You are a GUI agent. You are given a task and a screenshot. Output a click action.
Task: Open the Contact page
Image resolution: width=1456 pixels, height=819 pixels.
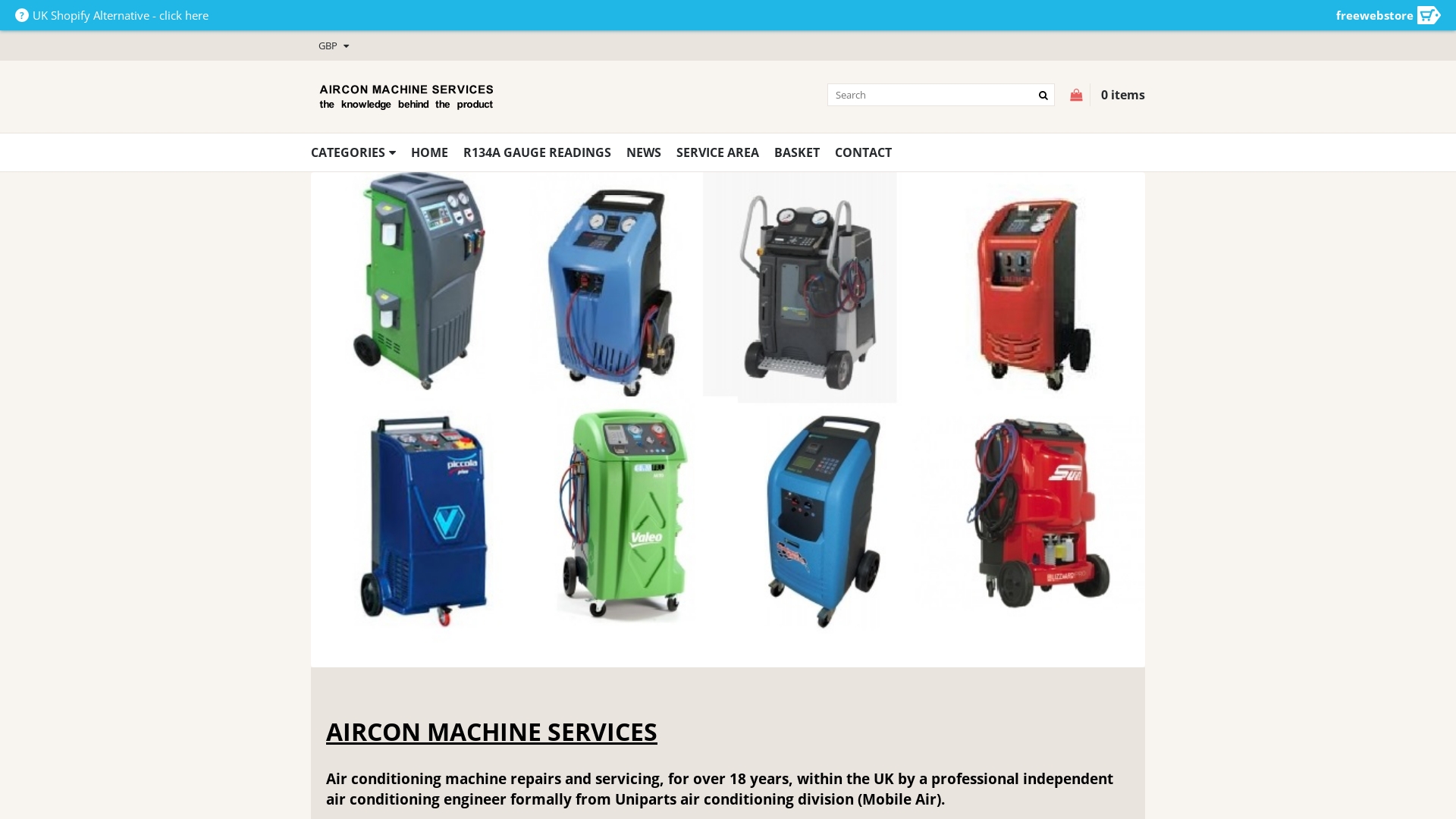click(863, 152)
